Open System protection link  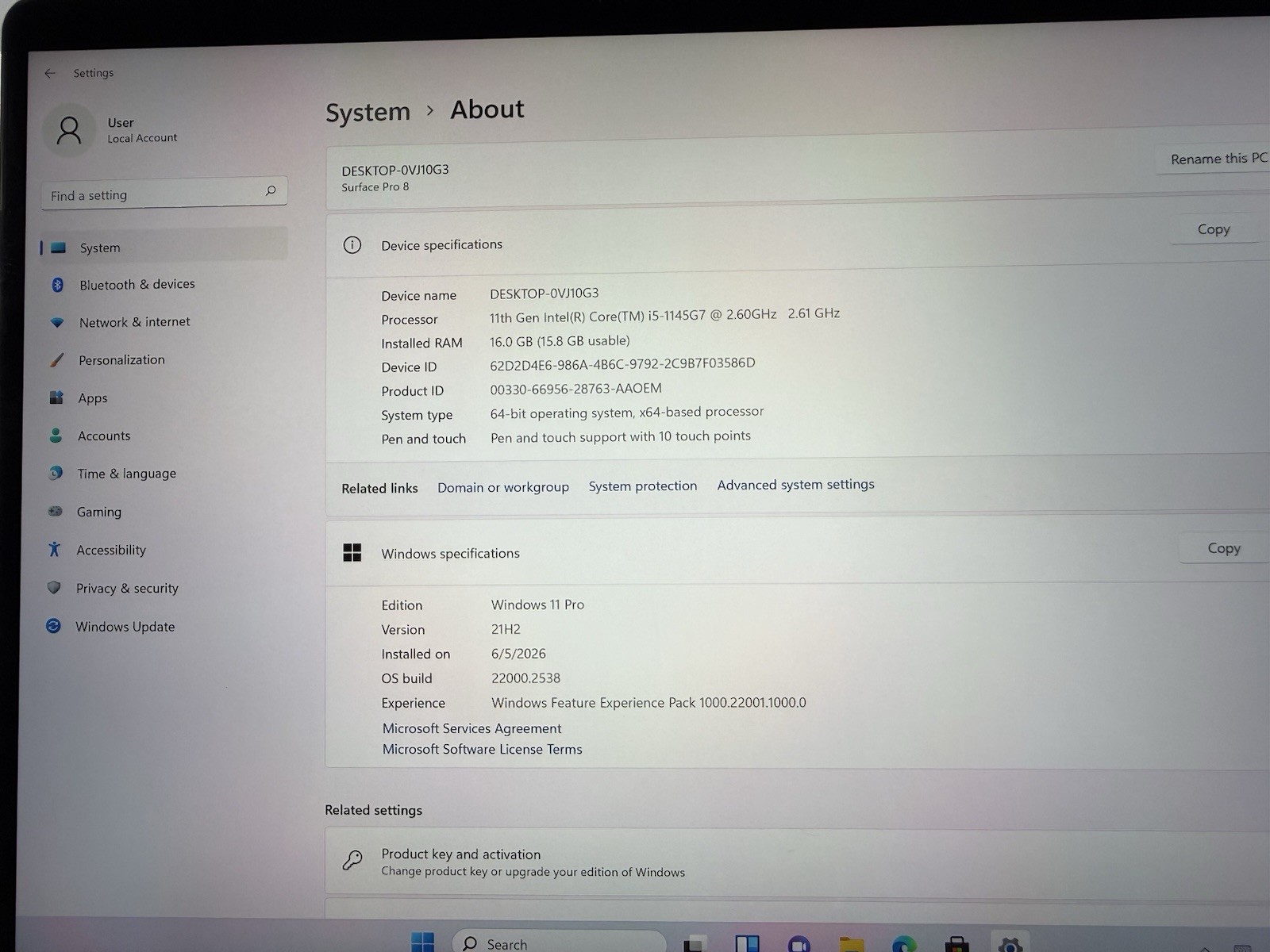click(643, 486)
